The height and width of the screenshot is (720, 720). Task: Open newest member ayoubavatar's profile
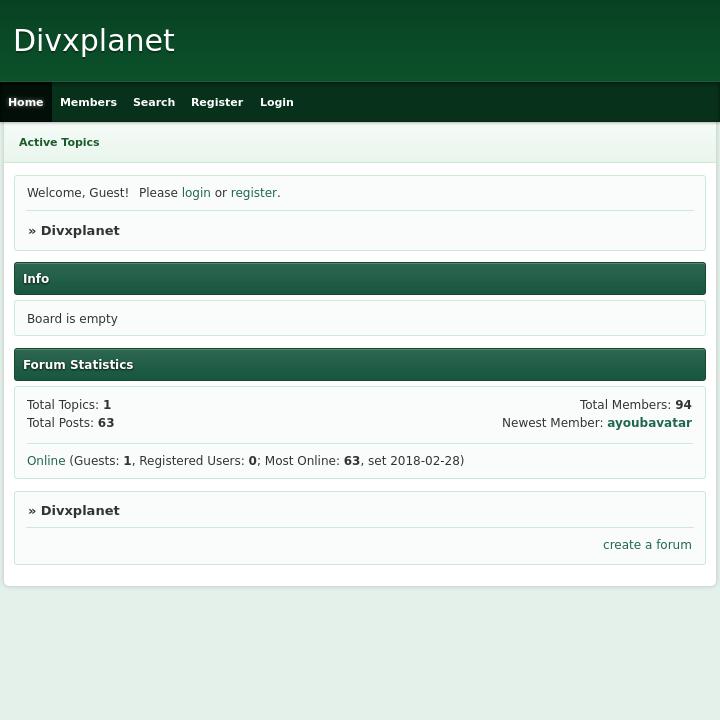[x=649, y=423]
